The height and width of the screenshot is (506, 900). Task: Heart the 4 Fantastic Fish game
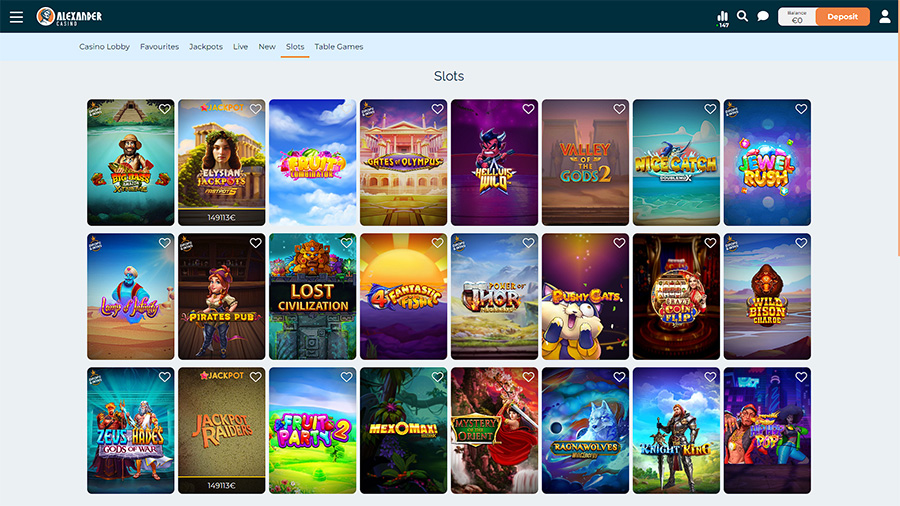click(x=437, y=243)
